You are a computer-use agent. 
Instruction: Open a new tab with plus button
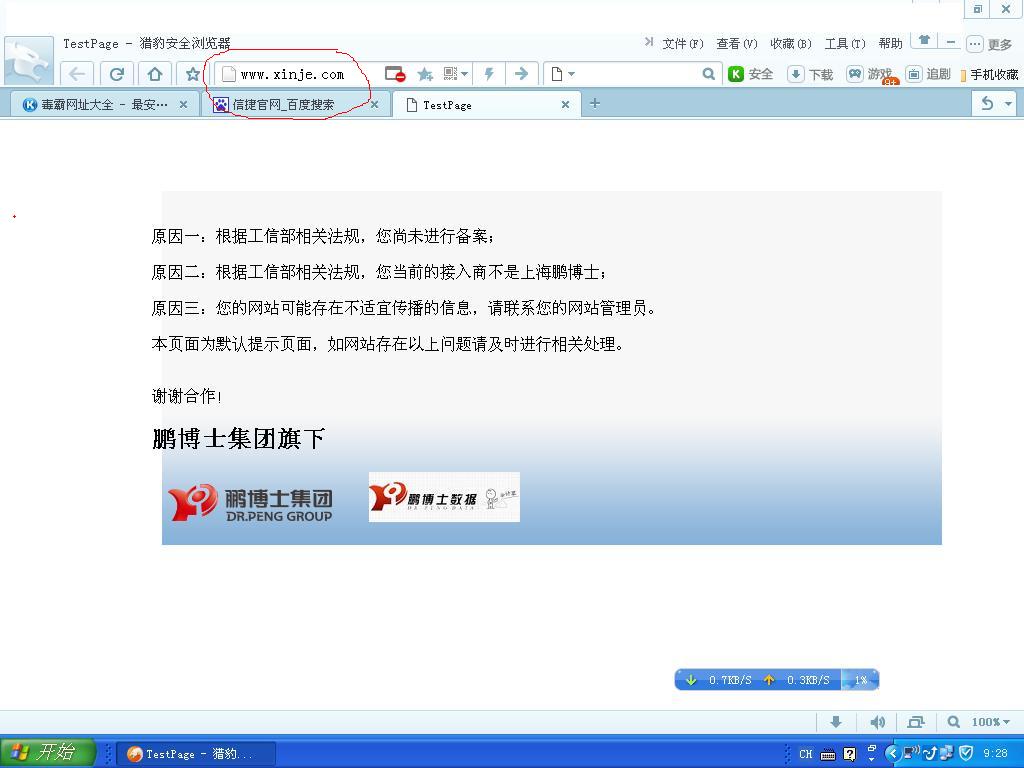(x=594, y=103)
